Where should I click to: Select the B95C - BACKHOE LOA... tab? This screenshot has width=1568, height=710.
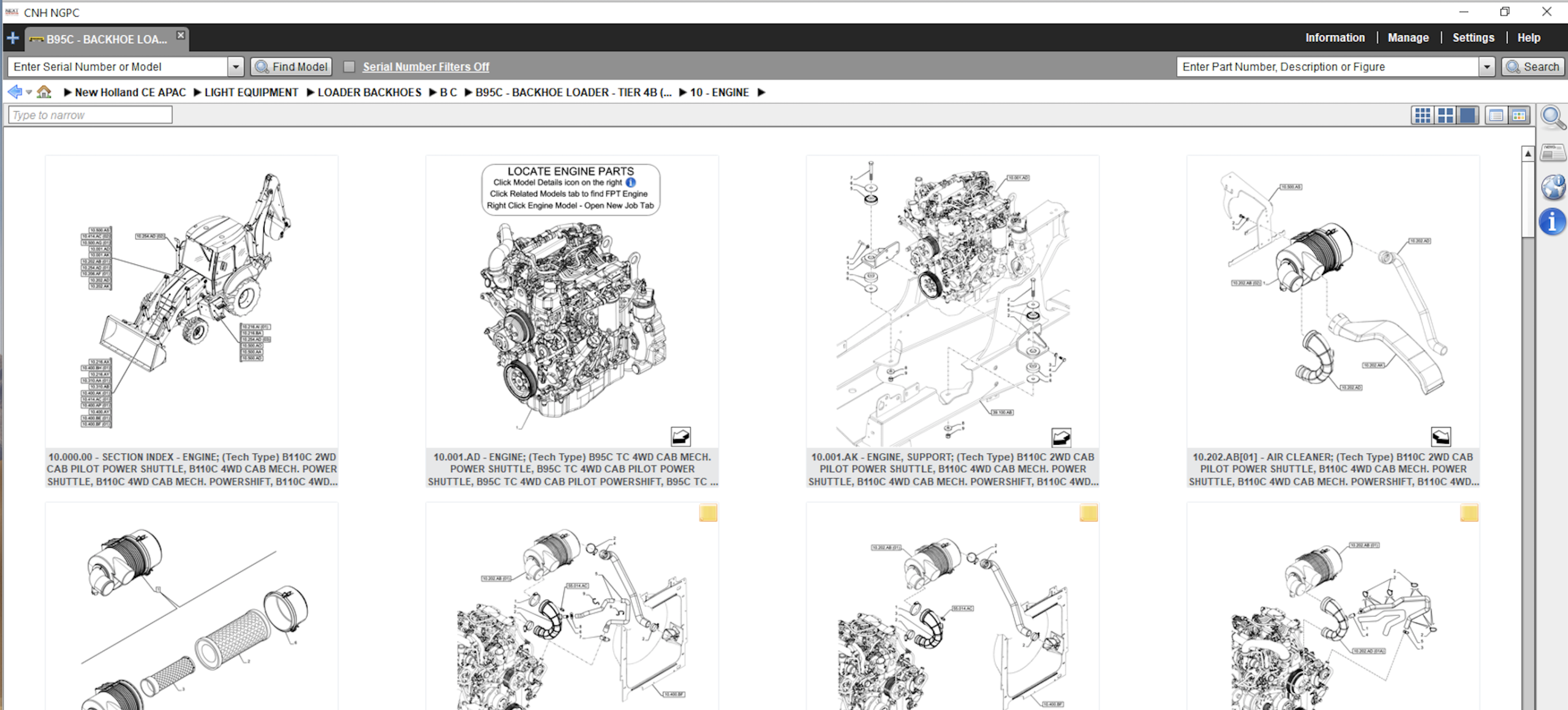(106, 39)
